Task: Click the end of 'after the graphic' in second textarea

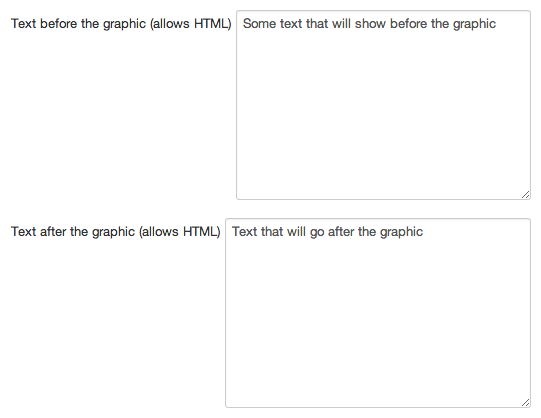Action: tap(423, 232)
